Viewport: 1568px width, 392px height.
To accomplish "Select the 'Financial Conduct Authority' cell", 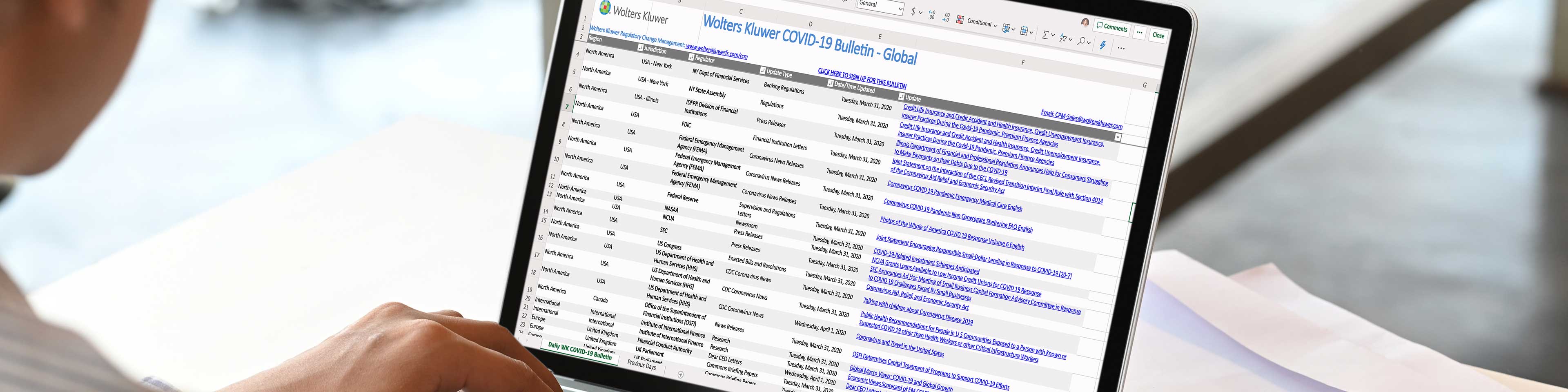I will (x=665, y=346).
